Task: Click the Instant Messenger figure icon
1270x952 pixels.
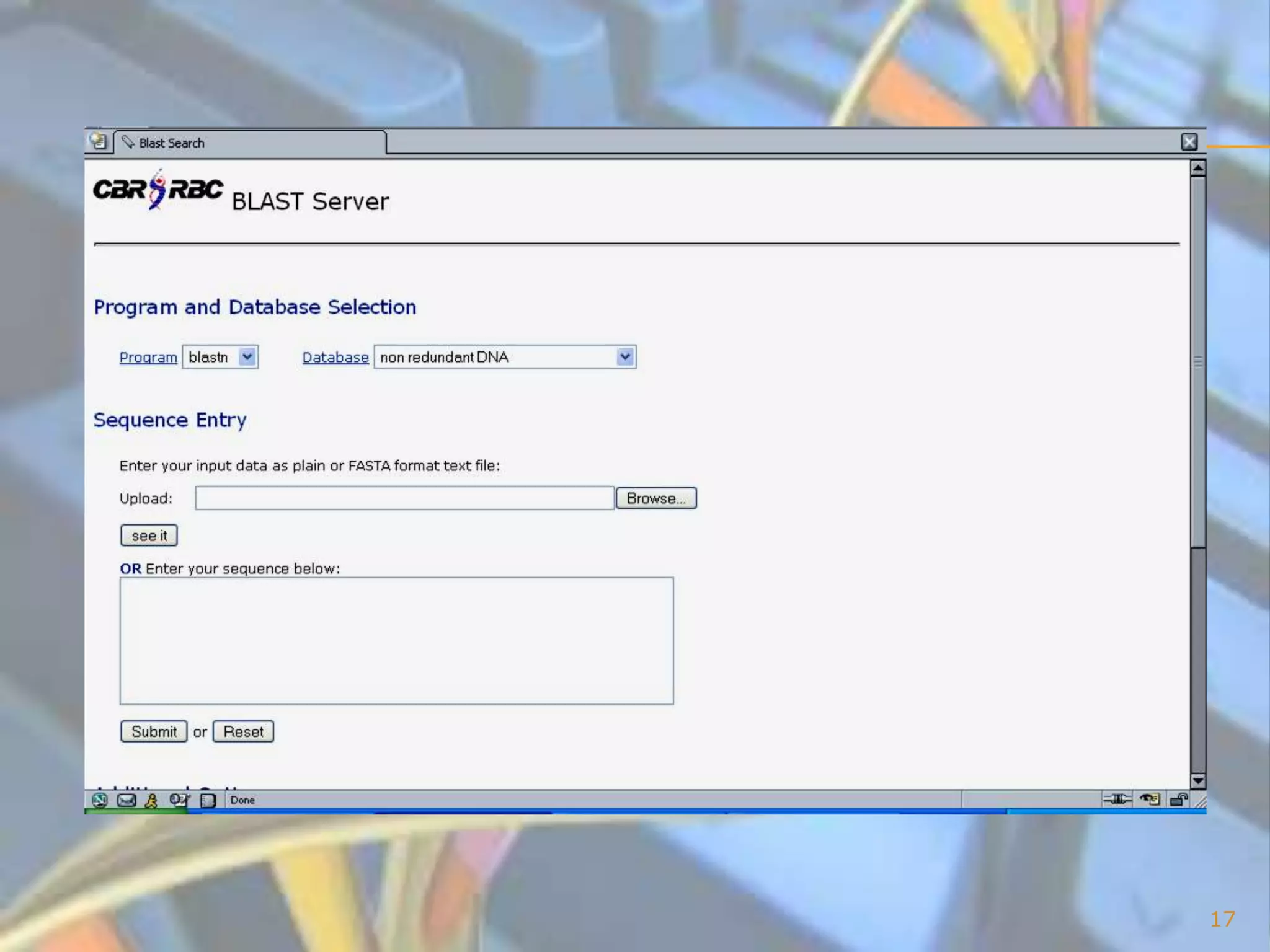Action: pyautogui.click(x=151, y=800)
